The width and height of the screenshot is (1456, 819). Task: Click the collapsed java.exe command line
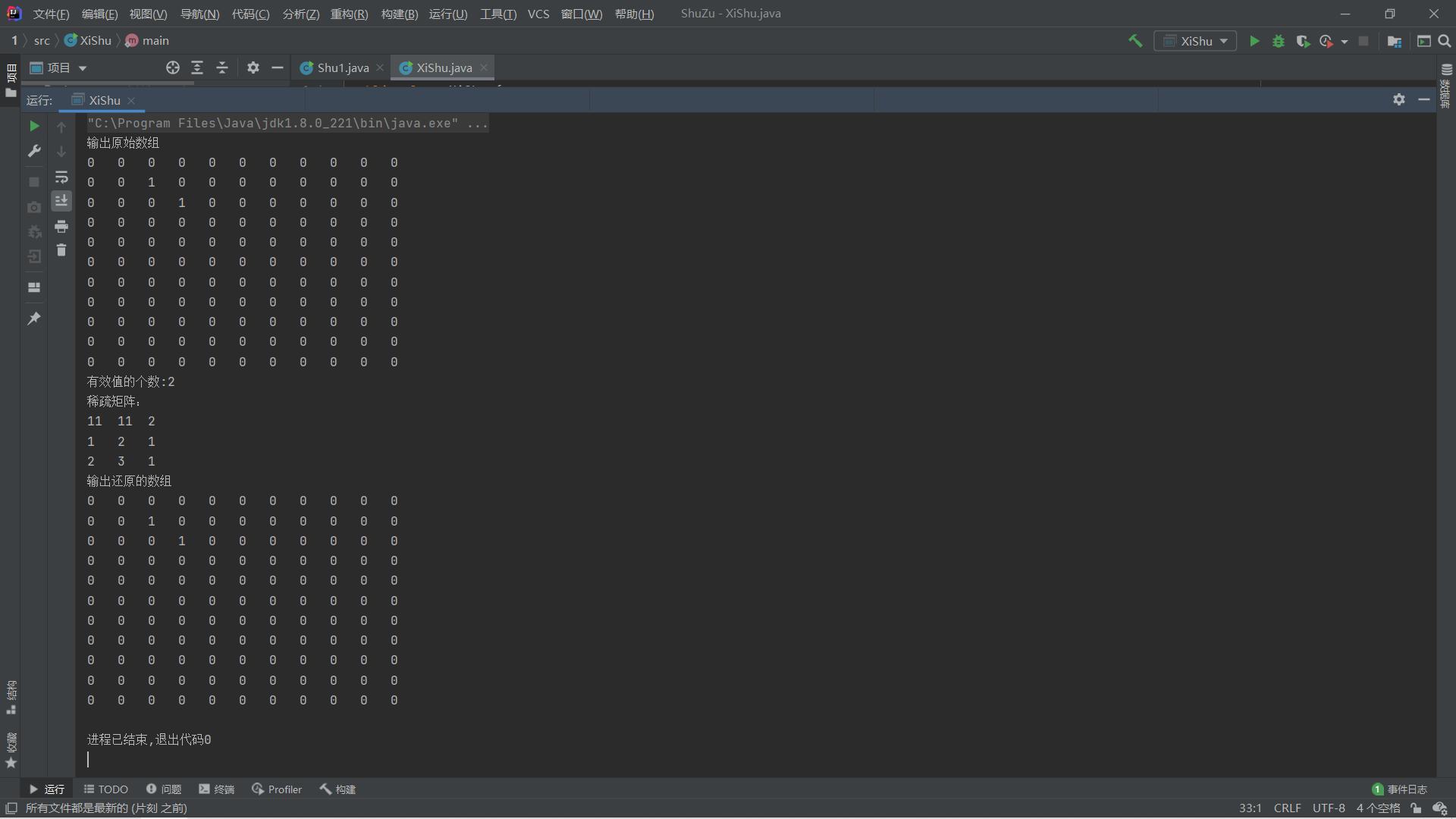pyautogui.click(x=287, y=123)
